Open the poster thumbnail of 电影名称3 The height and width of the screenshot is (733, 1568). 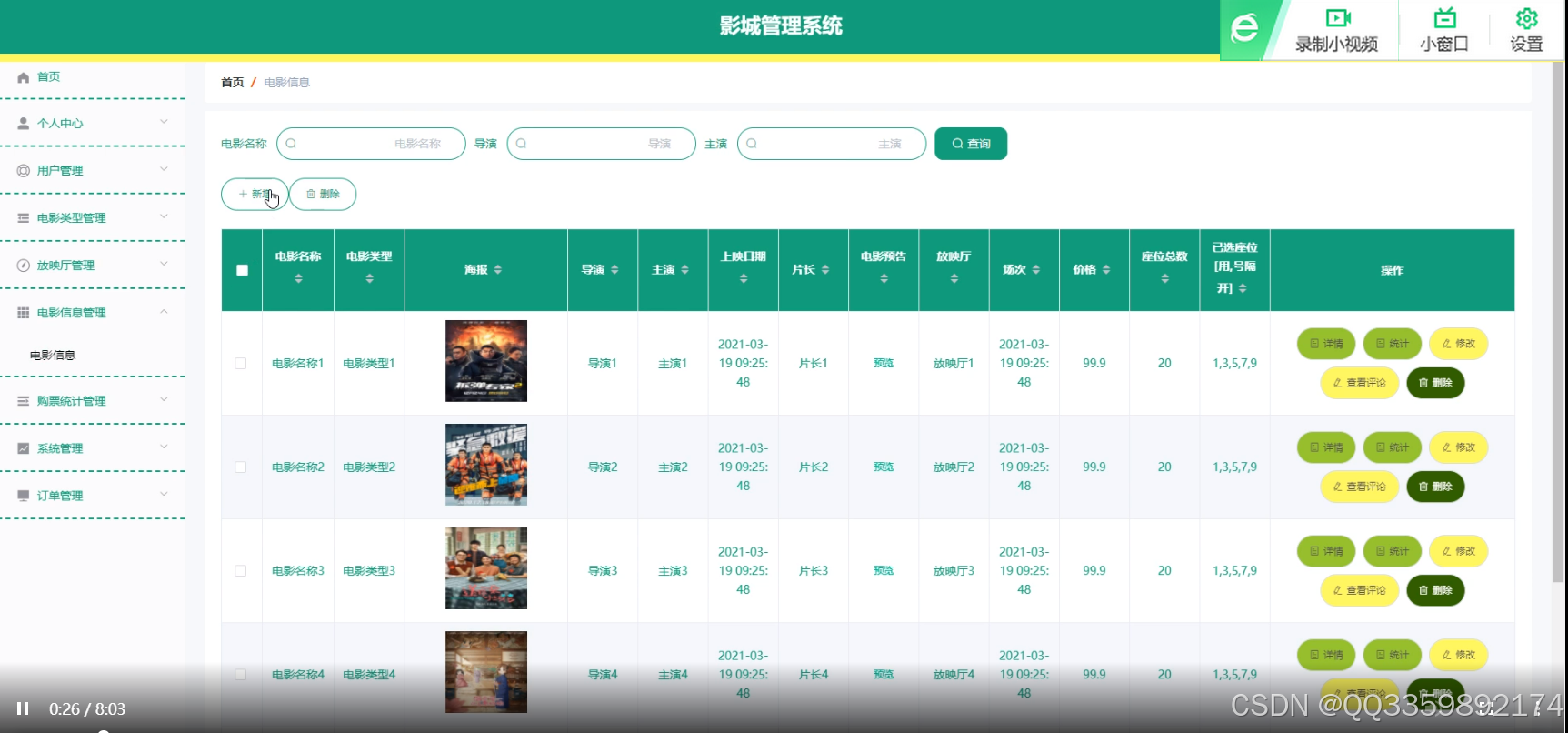(486, 568)
